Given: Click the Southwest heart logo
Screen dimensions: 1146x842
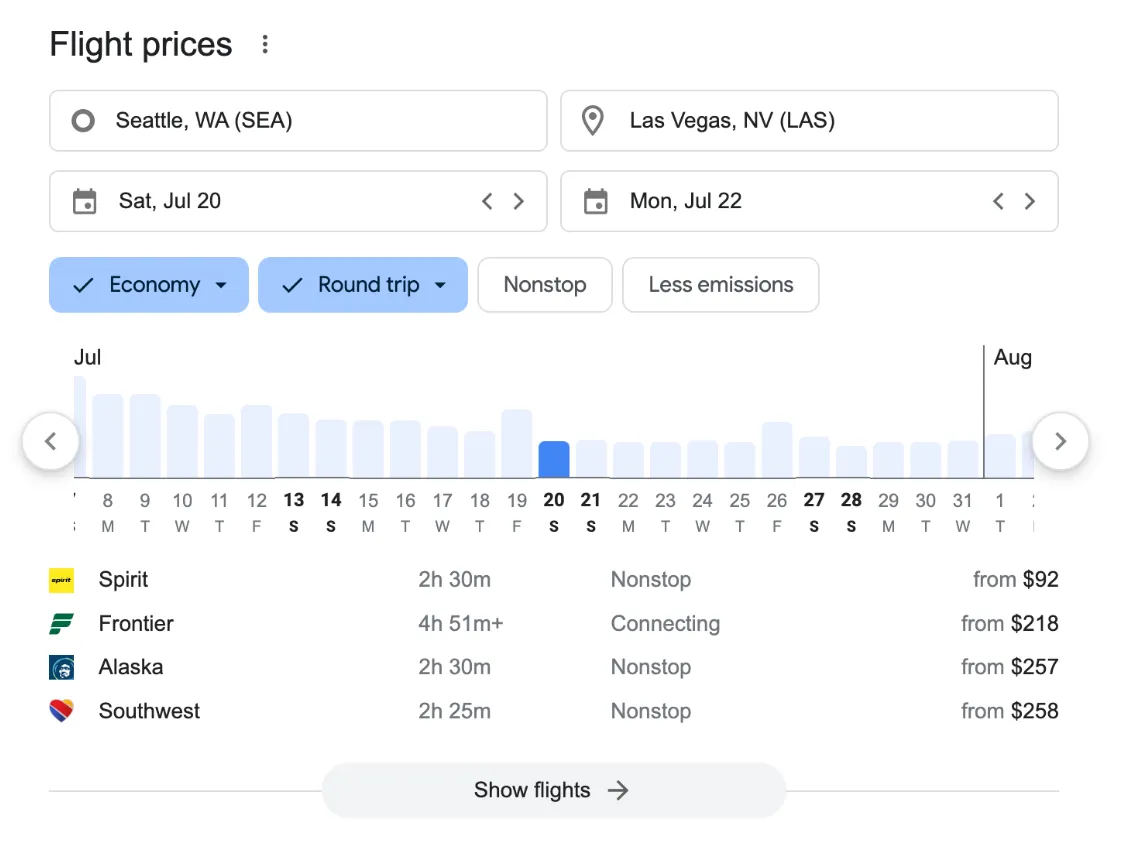Looking at the screenshot, I should 61,710.
